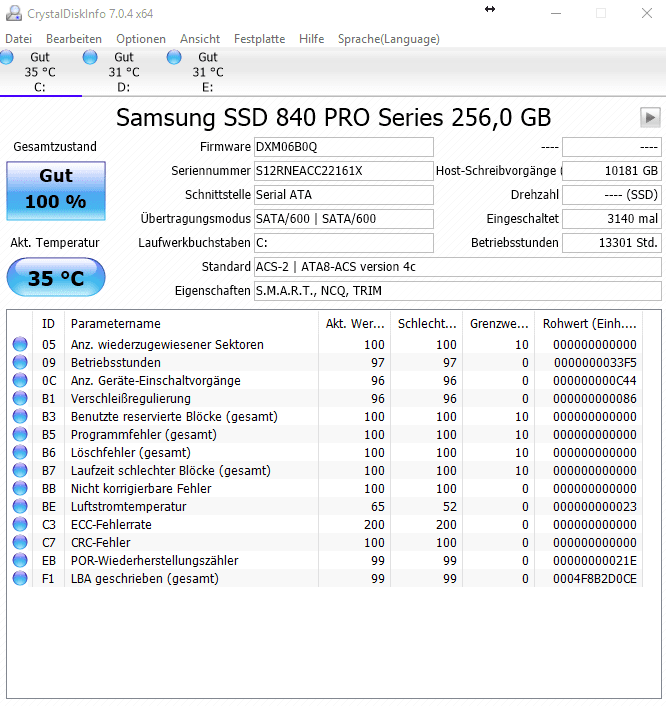Open the Hilfe menu
Screen dimensions: 666x706
(x=312, y=39)
